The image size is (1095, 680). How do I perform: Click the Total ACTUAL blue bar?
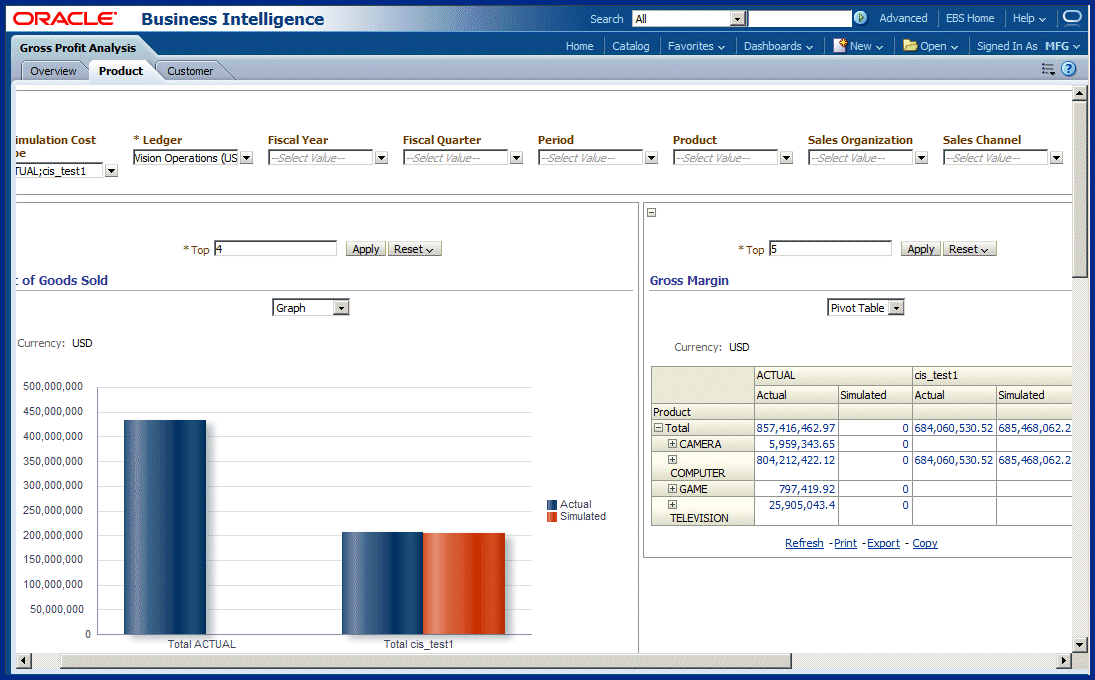pos(166,527)
